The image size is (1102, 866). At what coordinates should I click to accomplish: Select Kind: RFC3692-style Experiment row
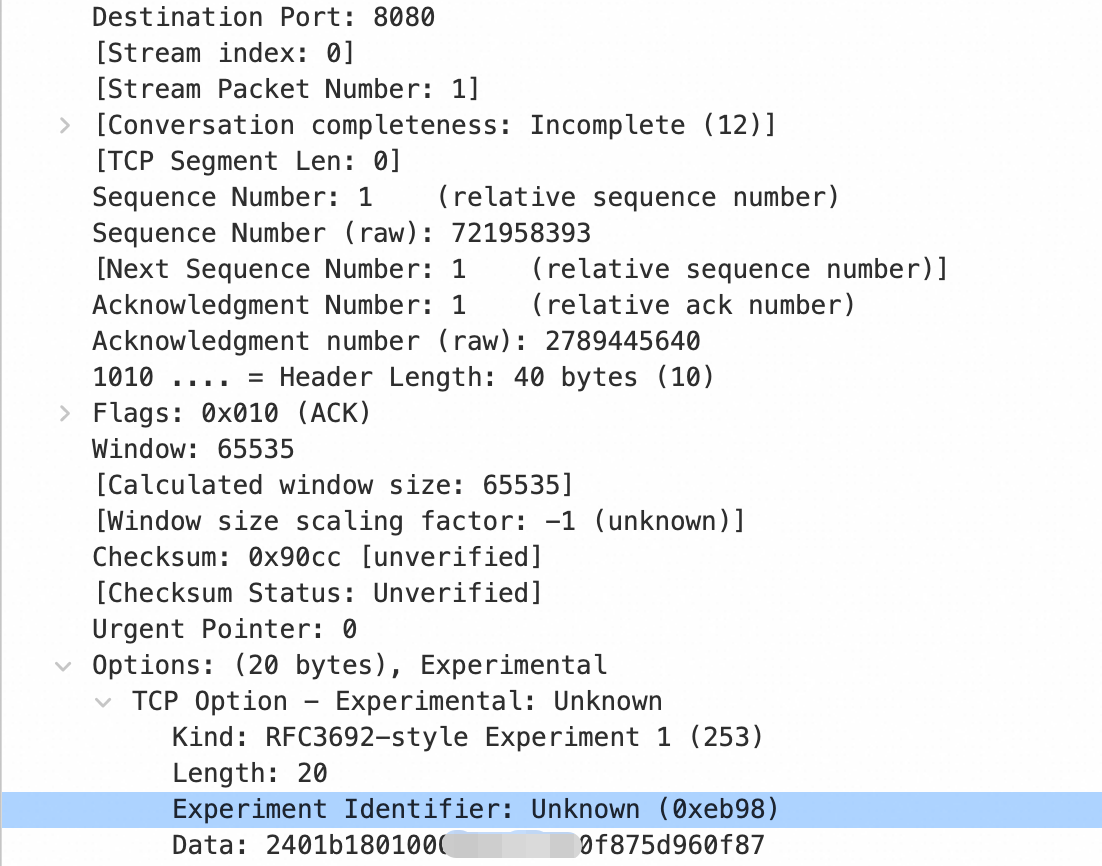[x=467, y=738]
